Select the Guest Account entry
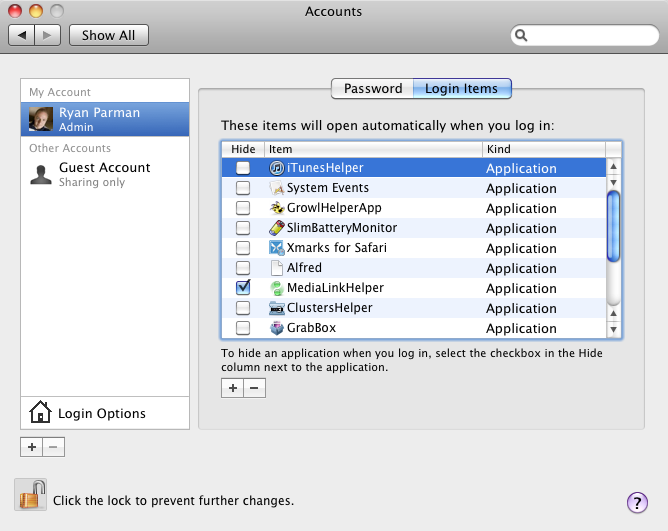 [x=105, y=175]
